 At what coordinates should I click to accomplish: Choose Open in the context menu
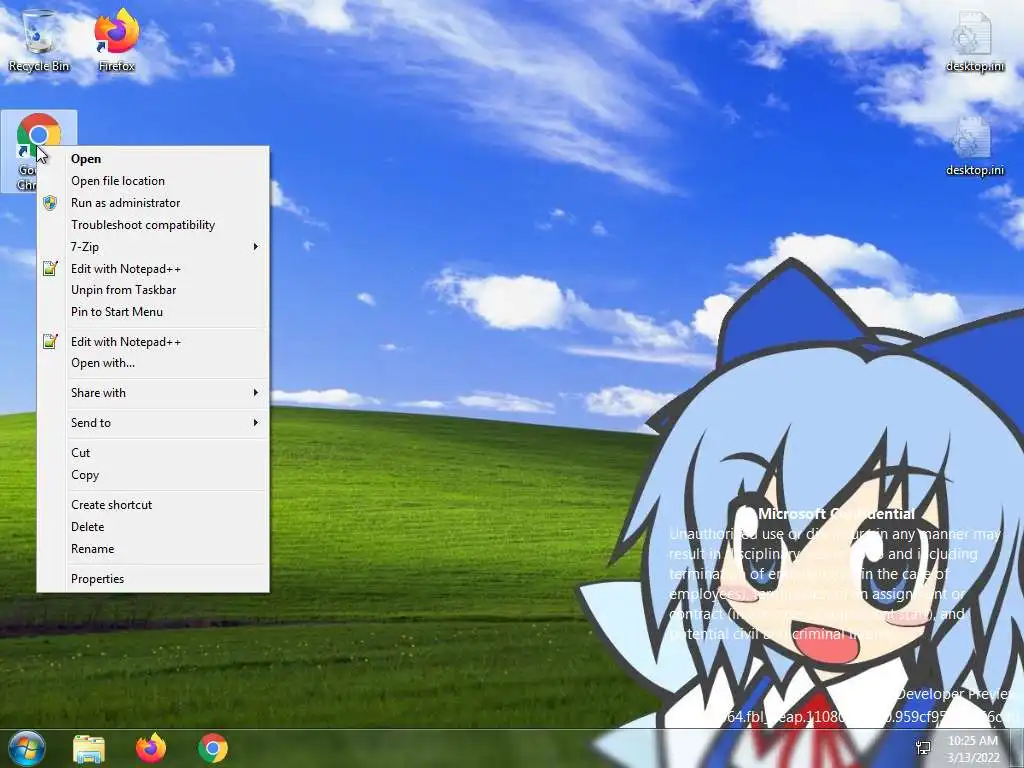coord(153,159)
